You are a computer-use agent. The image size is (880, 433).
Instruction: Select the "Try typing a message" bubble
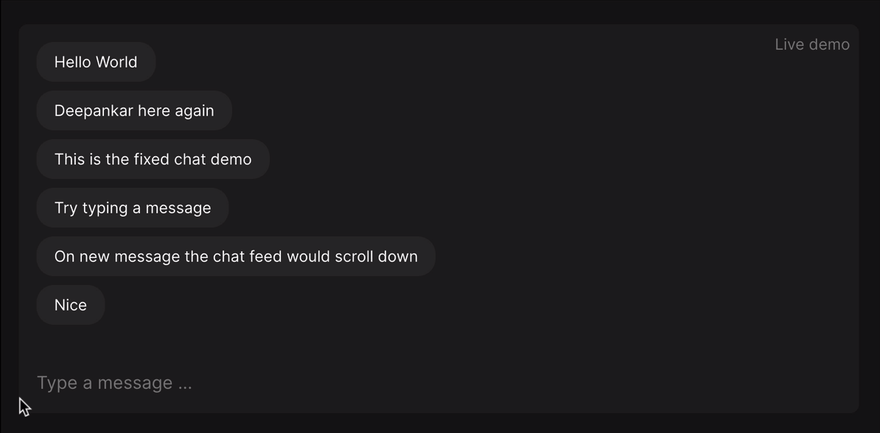pos(132,208)
